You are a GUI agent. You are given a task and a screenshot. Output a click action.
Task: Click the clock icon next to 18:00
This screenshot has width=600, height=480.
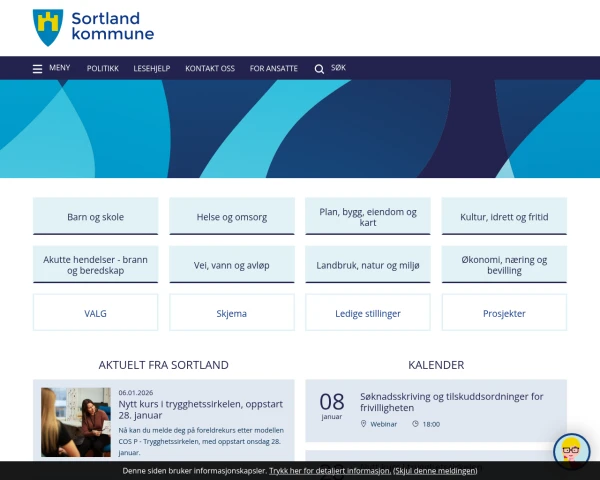click(415, 424)
